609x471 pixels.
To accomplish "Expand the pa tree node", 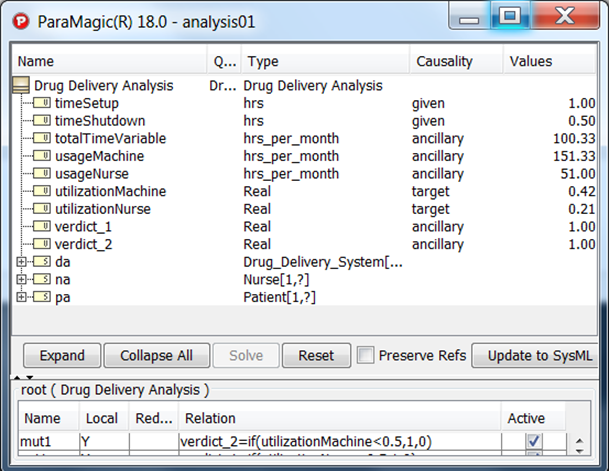I will pyautogui.click(x=21, y=297).
